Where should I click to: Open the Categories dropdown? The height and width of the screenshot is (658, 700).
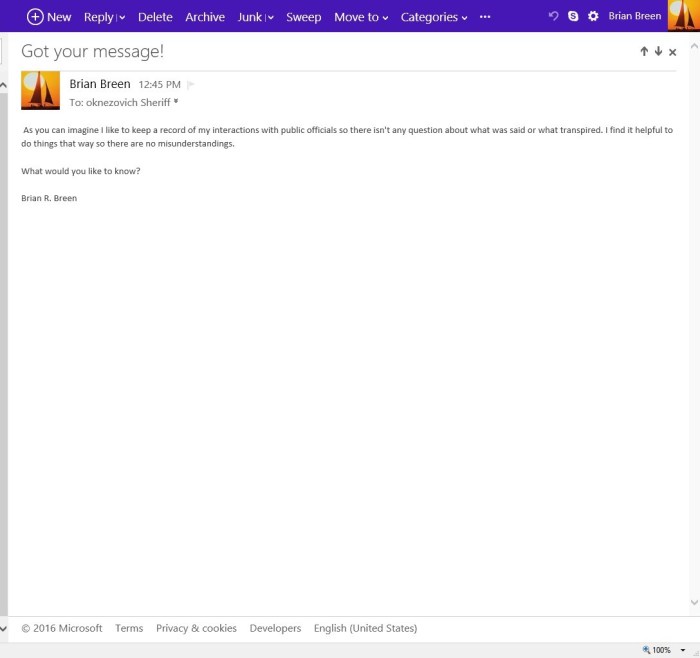[434, 17]
